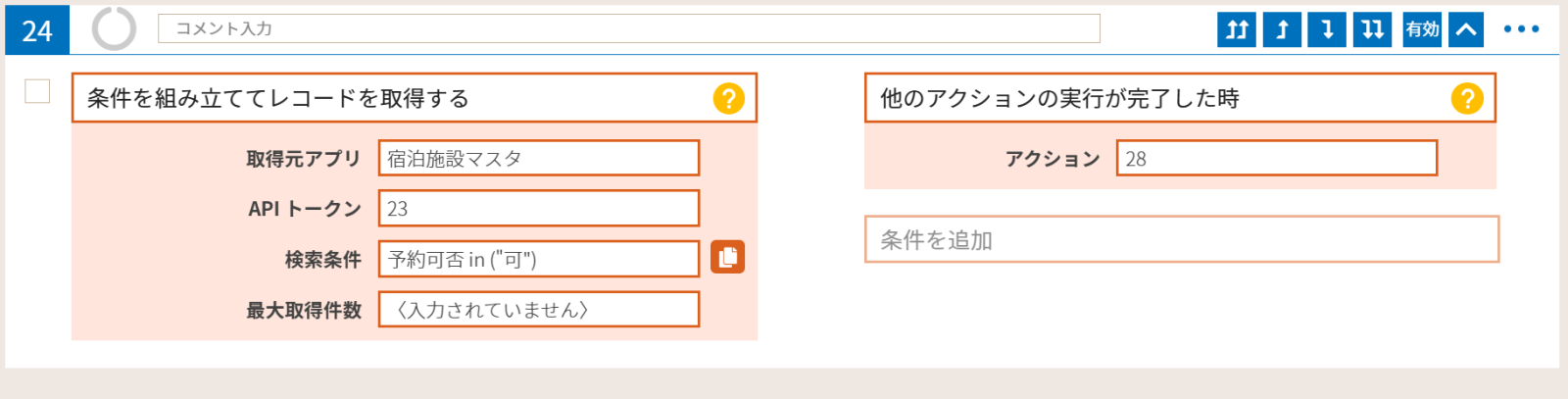Click the 条件を追加 add-condition field

[1182, 239]
